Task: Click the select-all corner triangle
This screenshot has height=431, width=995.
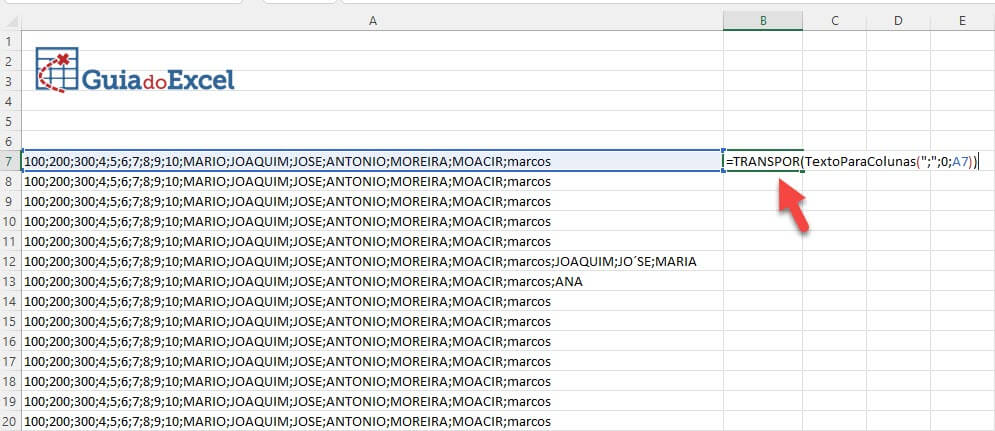Action: click(11, 21)
